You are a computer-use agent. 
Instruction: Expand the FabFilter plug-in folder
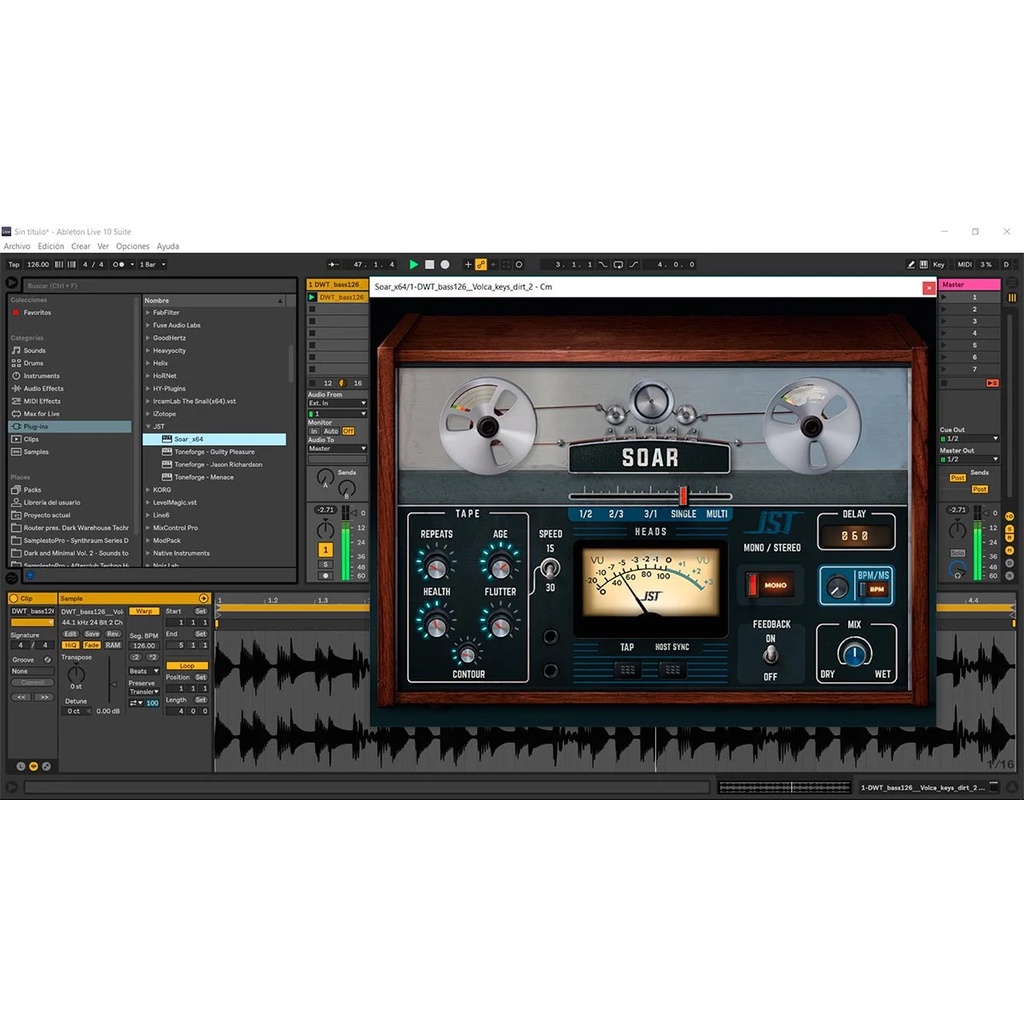pyautogui.click(x=148, y=313)
